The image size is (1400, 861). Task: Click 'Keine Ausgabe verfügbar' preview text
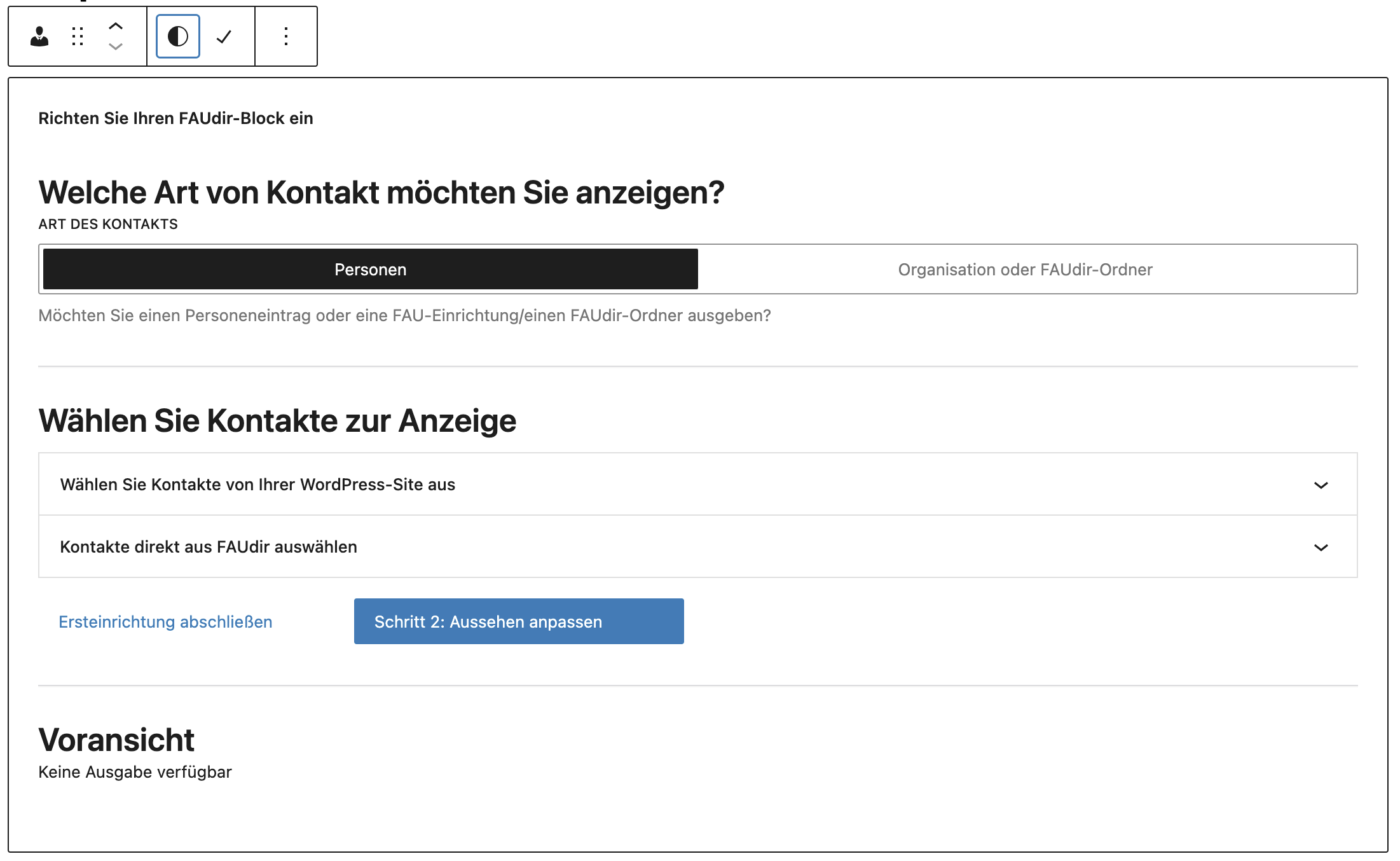[x=135, y=772]
